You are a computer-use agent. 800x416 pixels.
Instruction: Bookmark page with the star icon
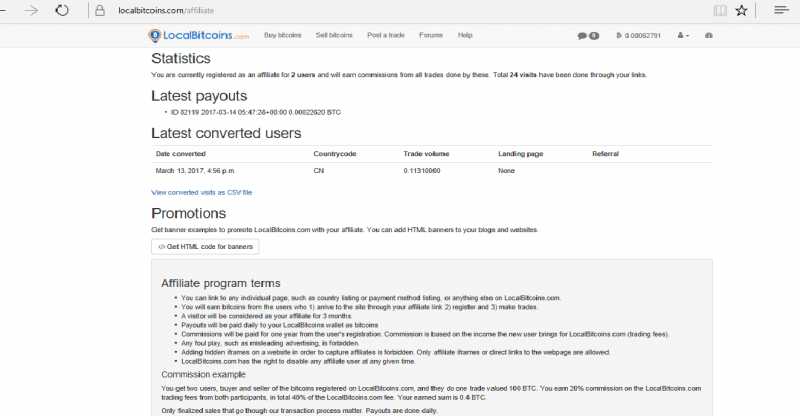click(741, 10)
